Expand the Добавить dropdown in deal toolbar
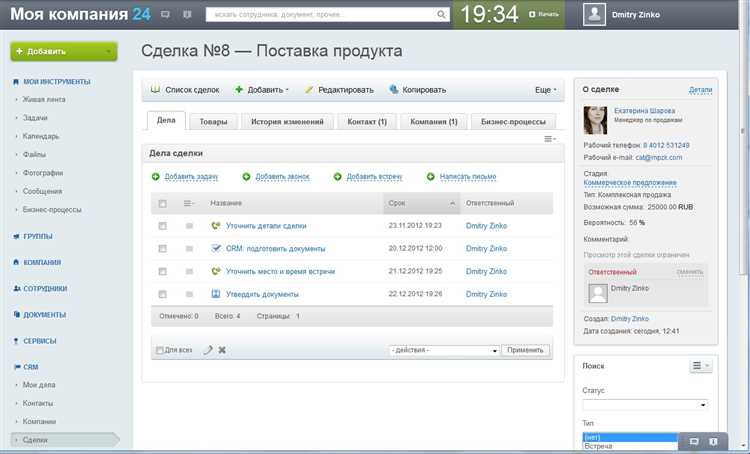The image size is (750, 454). coord(262,90)
